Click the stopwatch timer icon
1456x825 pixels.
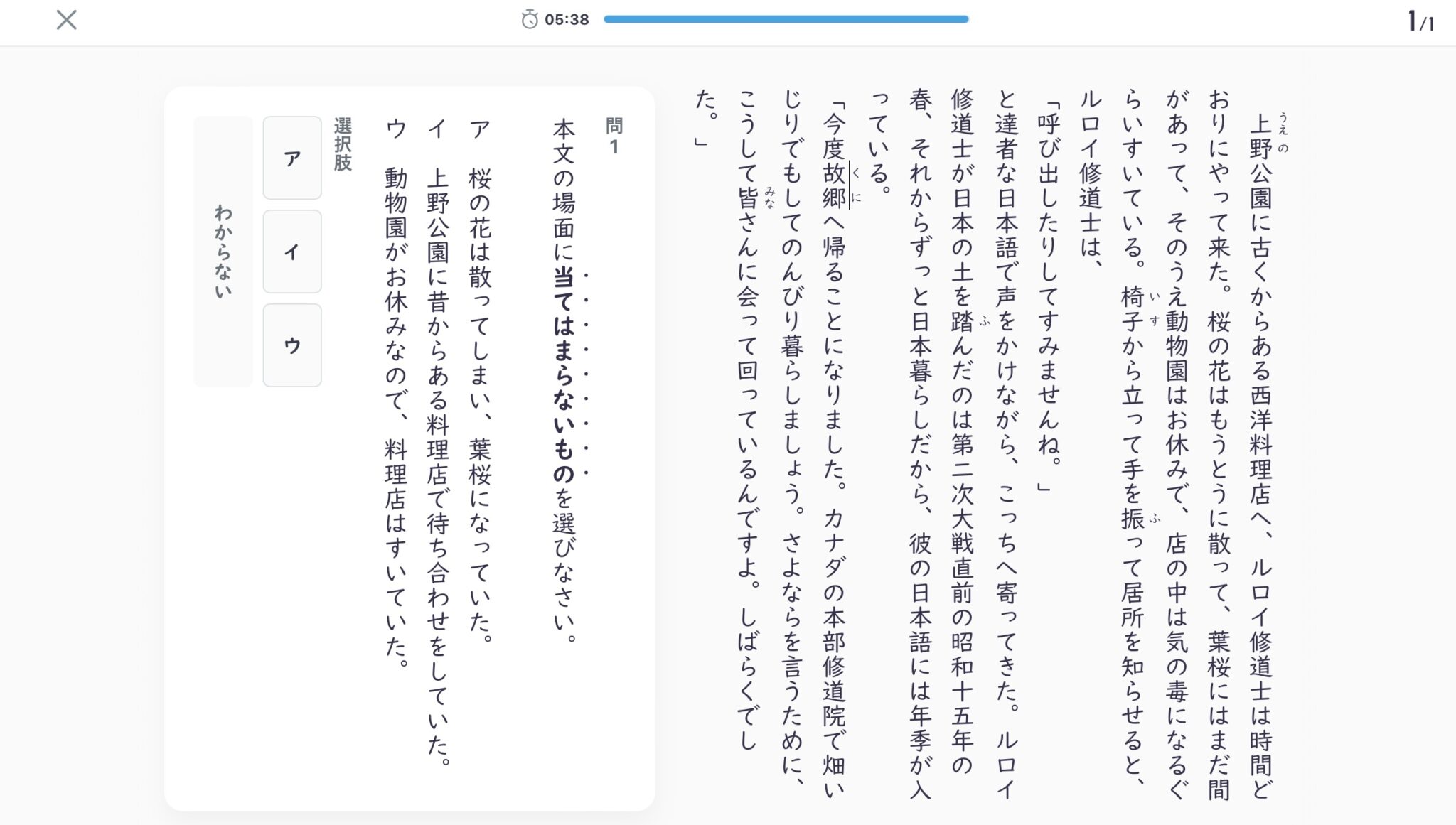529,20
